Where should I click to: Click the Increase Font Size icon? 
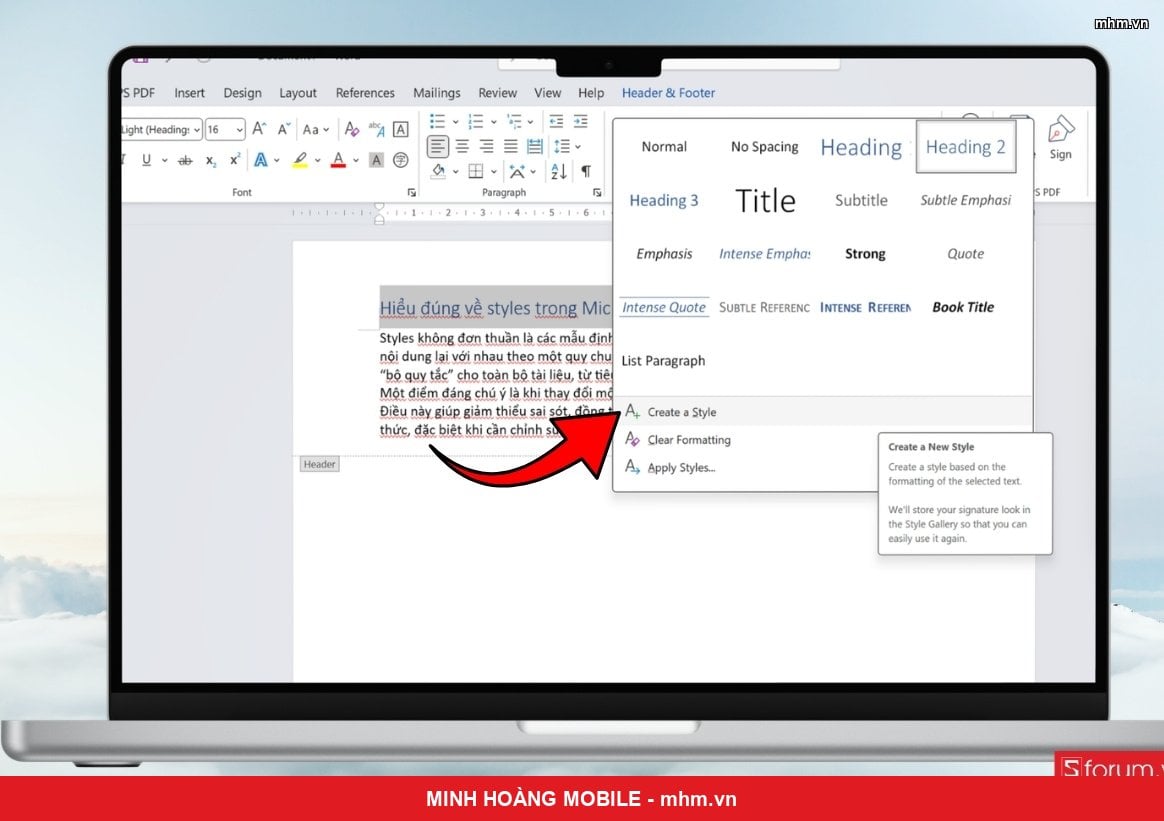tap(259, 129)
